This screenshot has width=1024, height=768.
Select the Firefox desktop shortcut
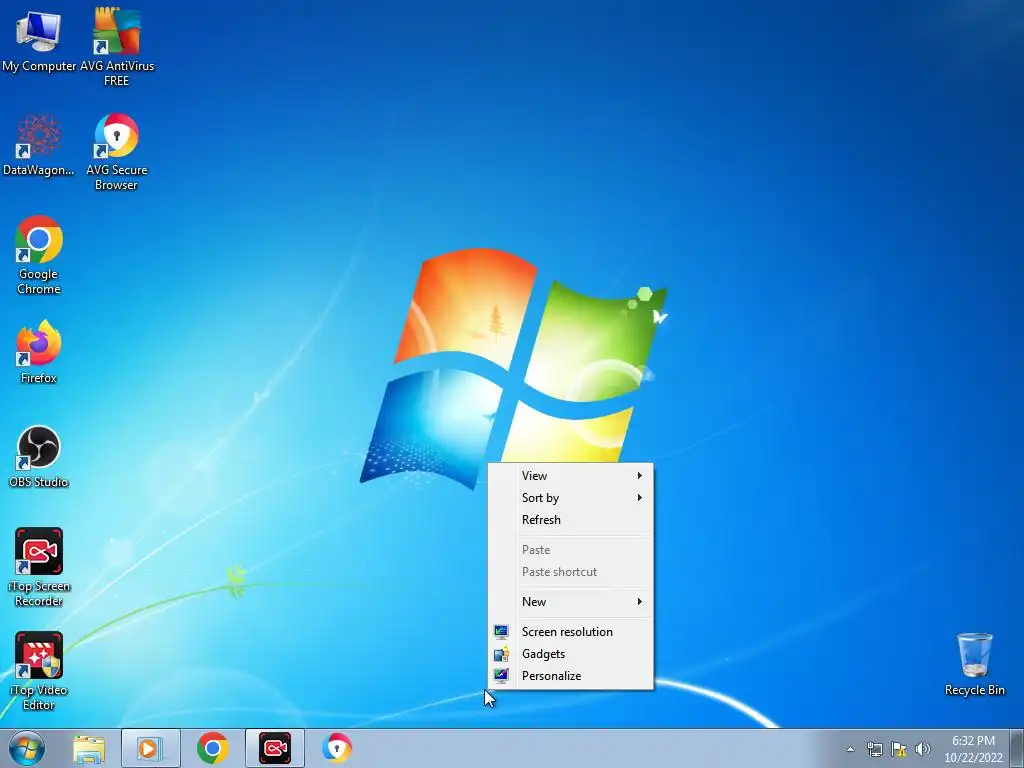39,351
